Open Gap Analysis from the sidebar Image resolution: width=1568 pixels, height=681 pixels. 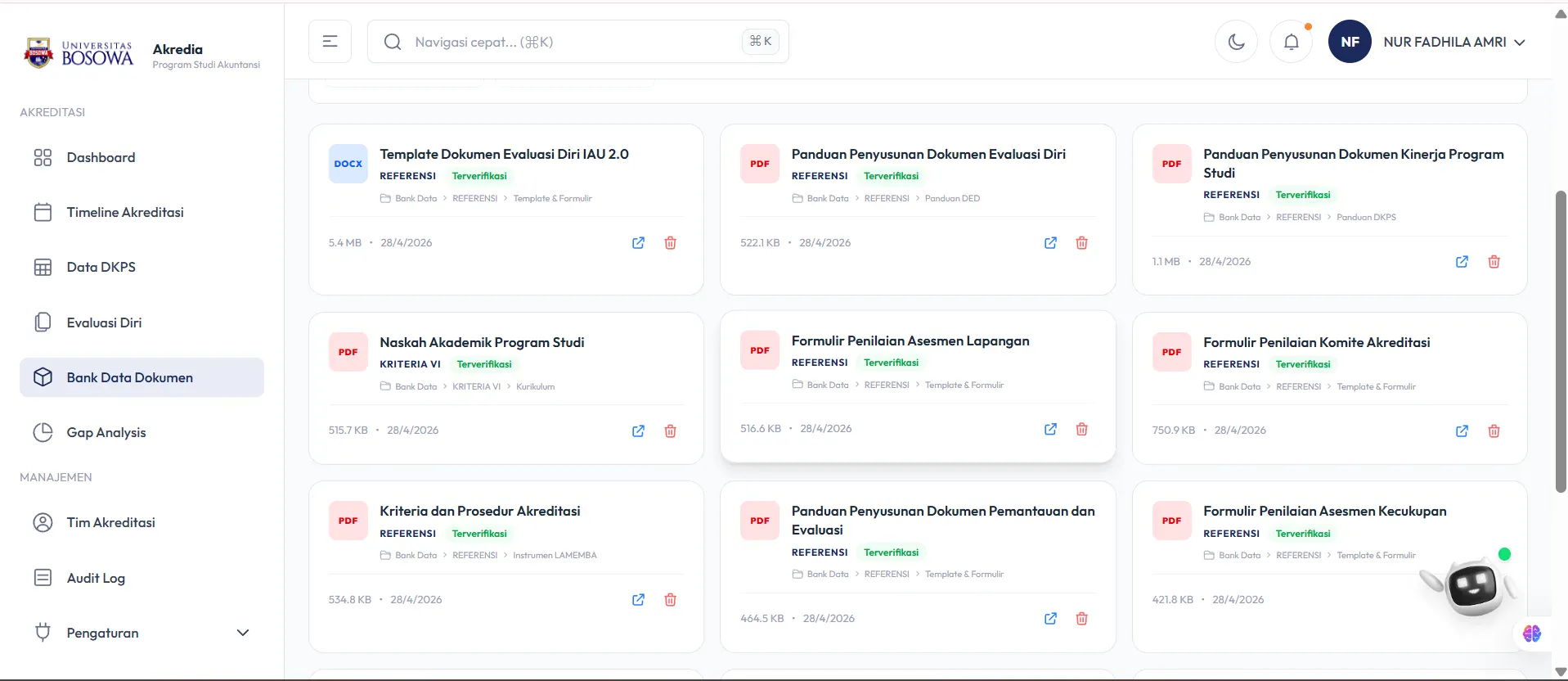tap(142, 432)
